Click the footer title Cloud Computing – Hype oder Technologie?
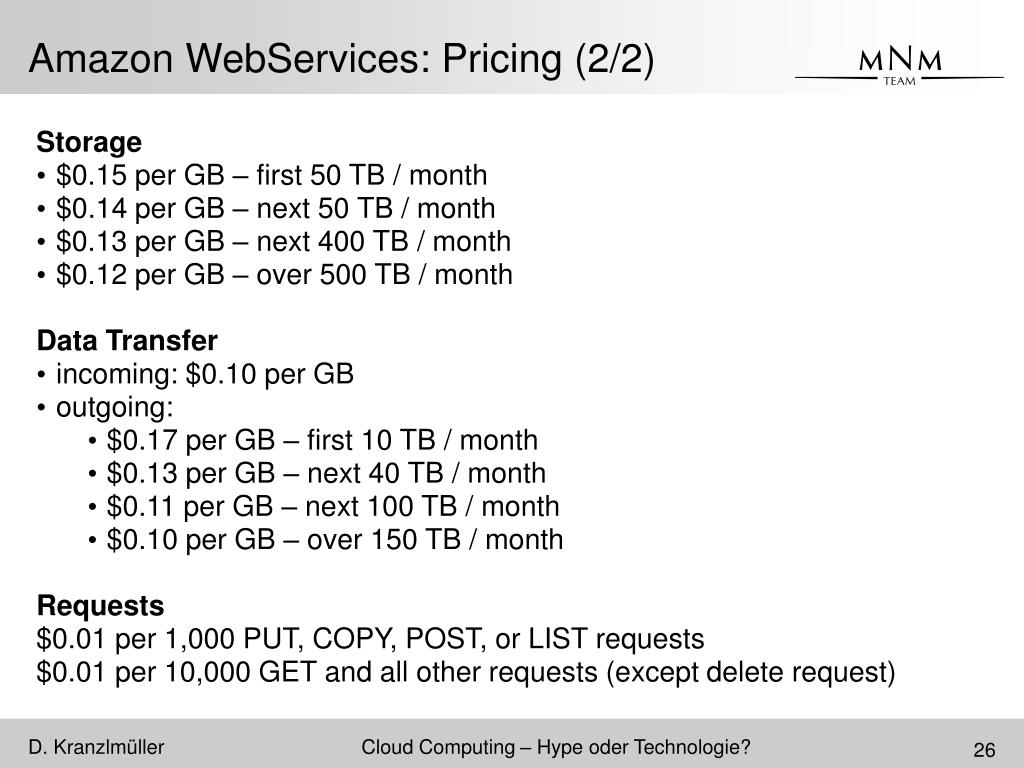 click(x=556, y=747)
